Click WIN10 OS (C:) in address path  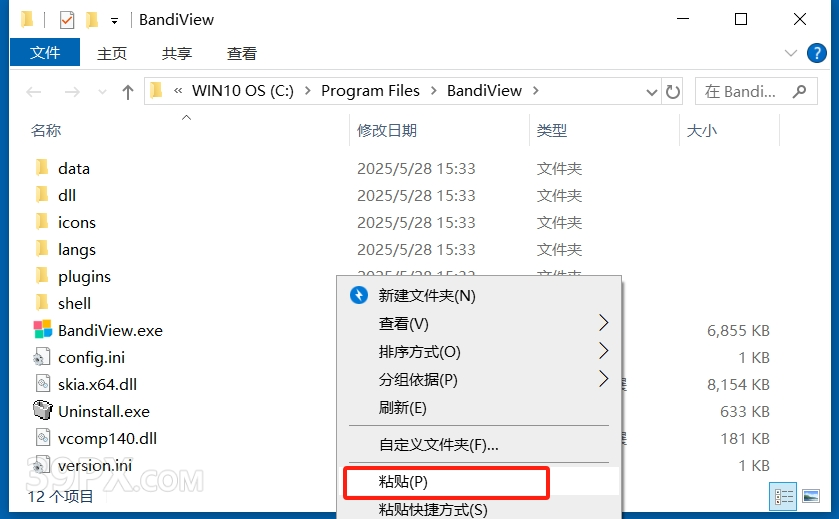click(x=243, y=91)
